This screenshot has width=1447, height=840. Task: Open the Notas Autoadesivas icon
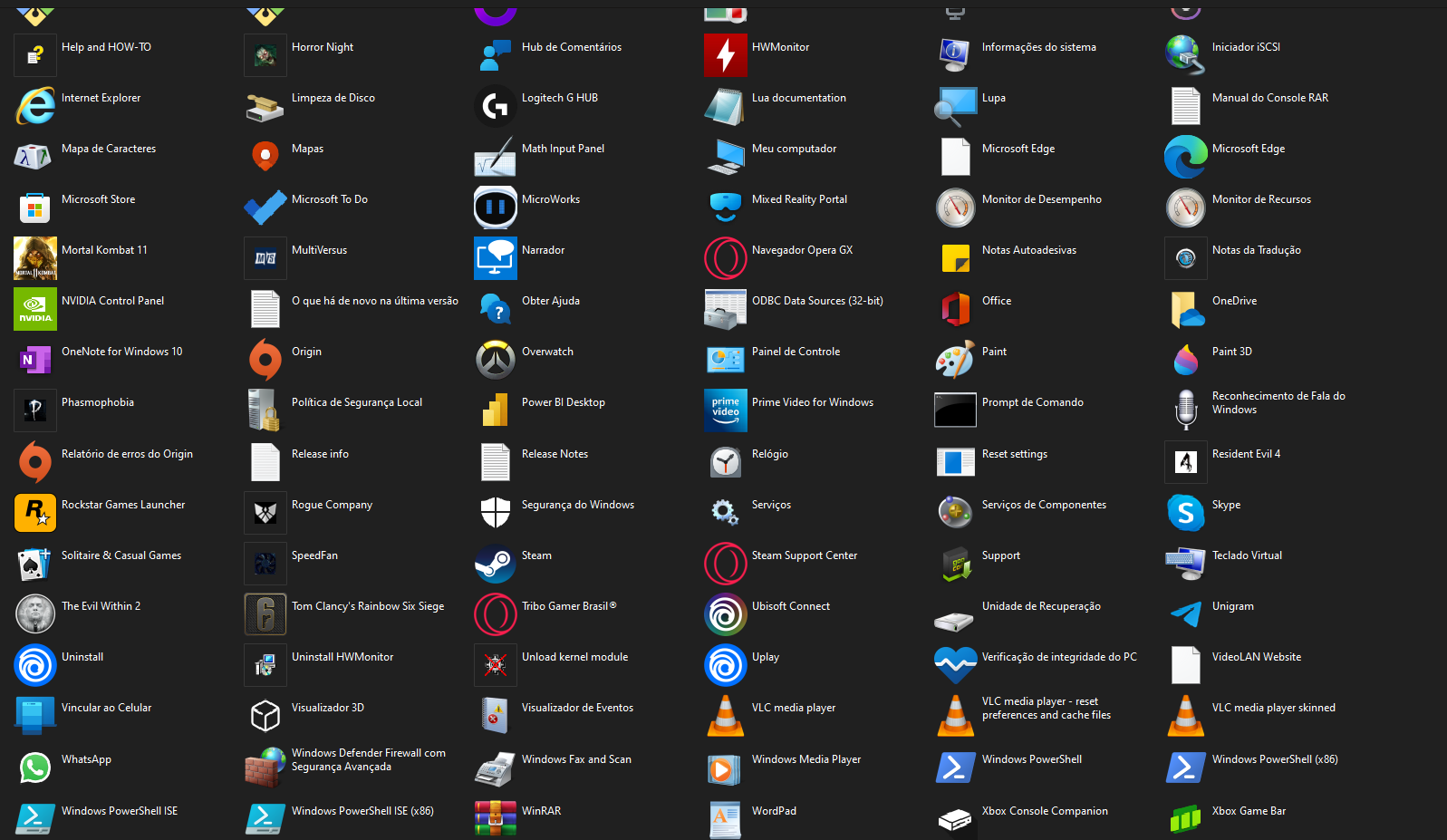(x=956, y=258)
